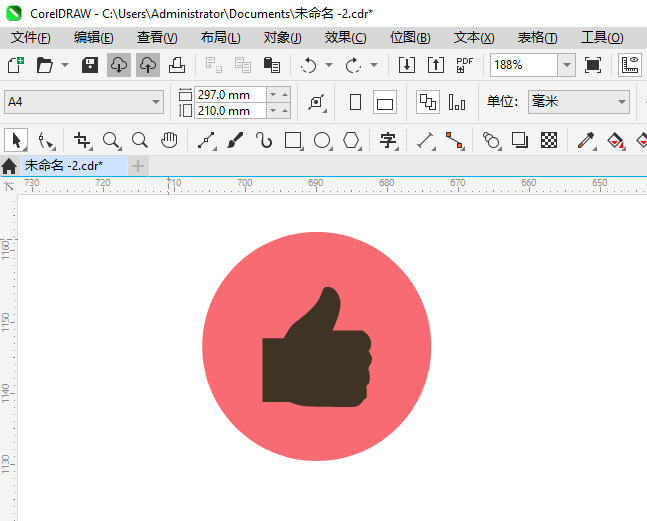Click the Redo arrow icon

pos(353,65)
